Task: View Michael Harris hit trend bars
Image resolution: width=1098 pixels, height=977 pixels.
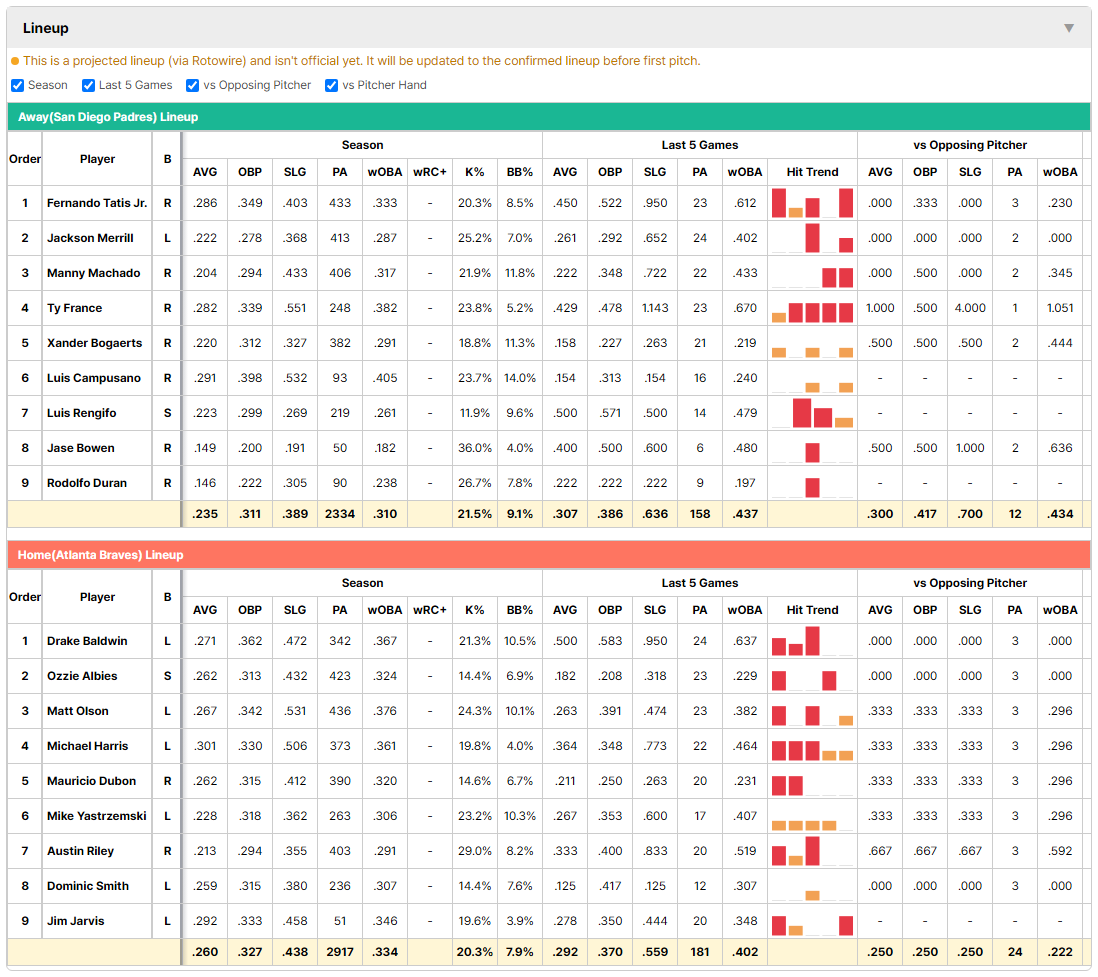Action: coord(812,747)
